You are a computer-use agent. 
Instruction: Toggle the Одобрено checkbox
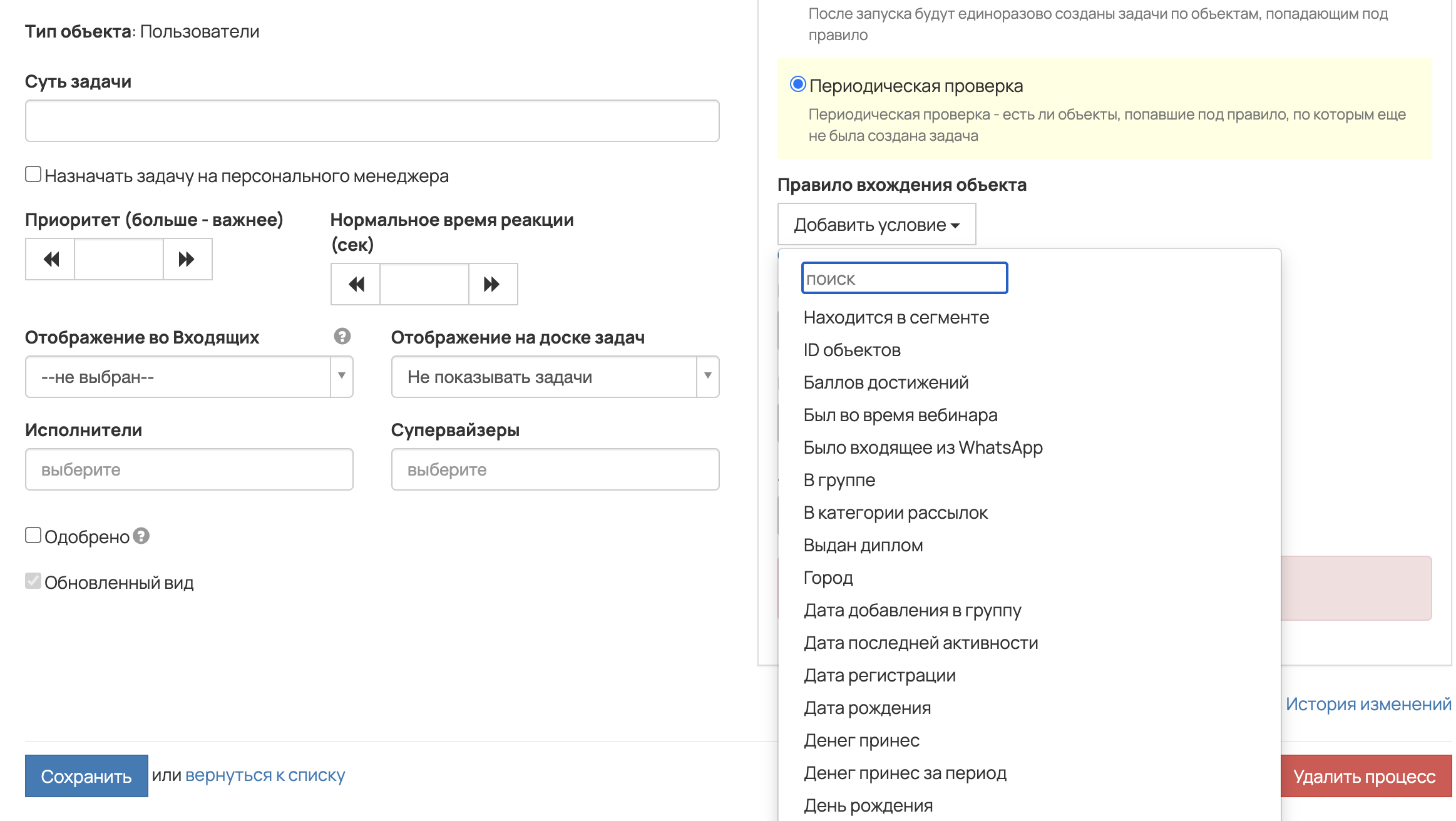(x=33, y=536)
